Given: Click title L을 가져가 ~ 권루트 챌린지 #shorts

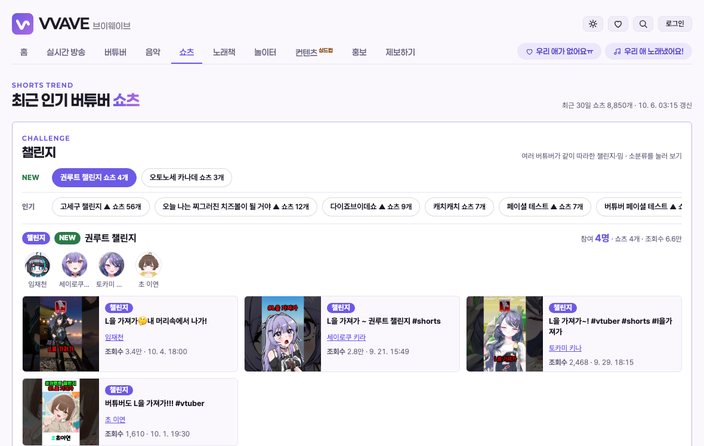Looking at the screenshot, I should pos(383,321).
